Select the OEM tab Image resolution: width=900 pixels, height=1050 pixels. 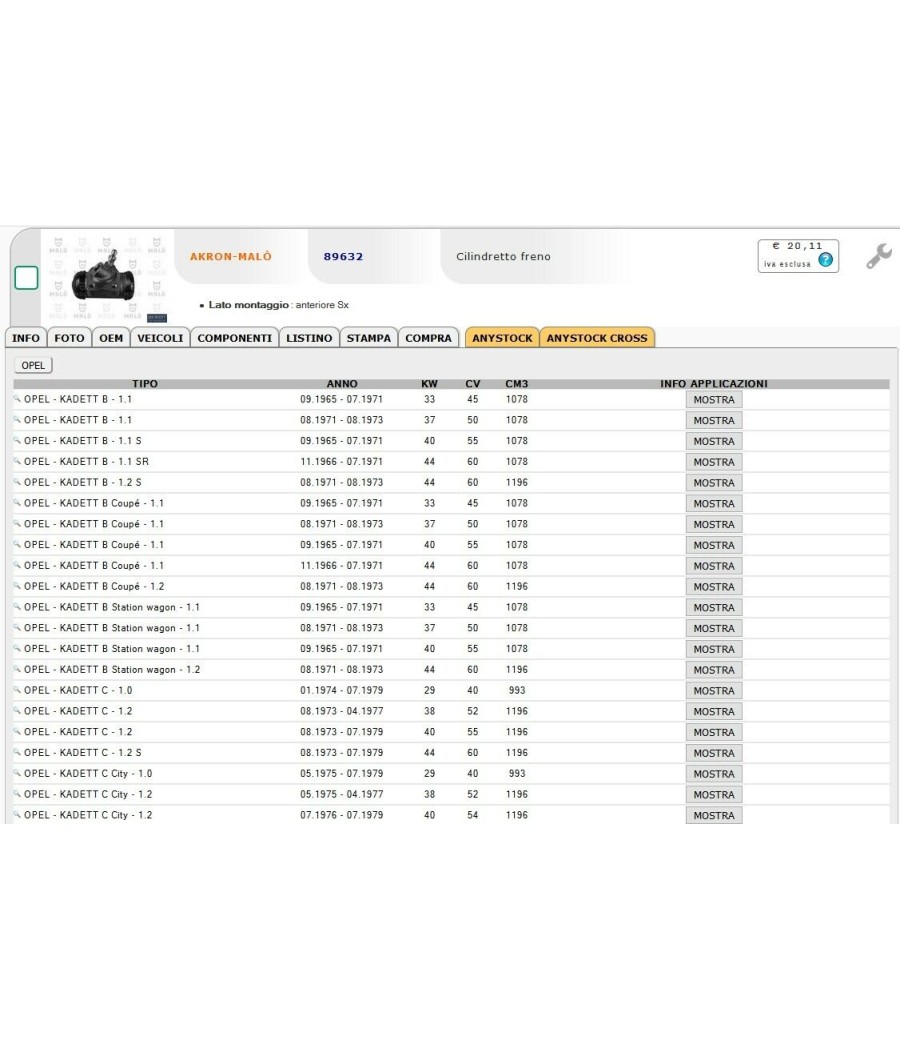click(111, 338)
